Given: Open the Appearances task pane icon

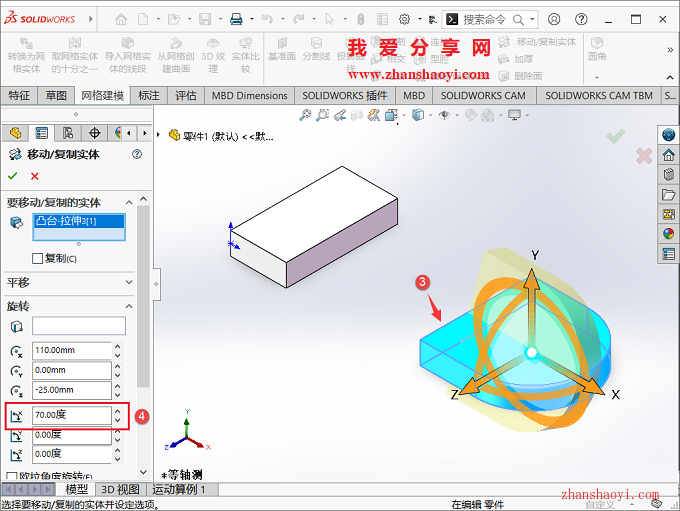Looking at the screenshot, I should click(x=668, y=233).
